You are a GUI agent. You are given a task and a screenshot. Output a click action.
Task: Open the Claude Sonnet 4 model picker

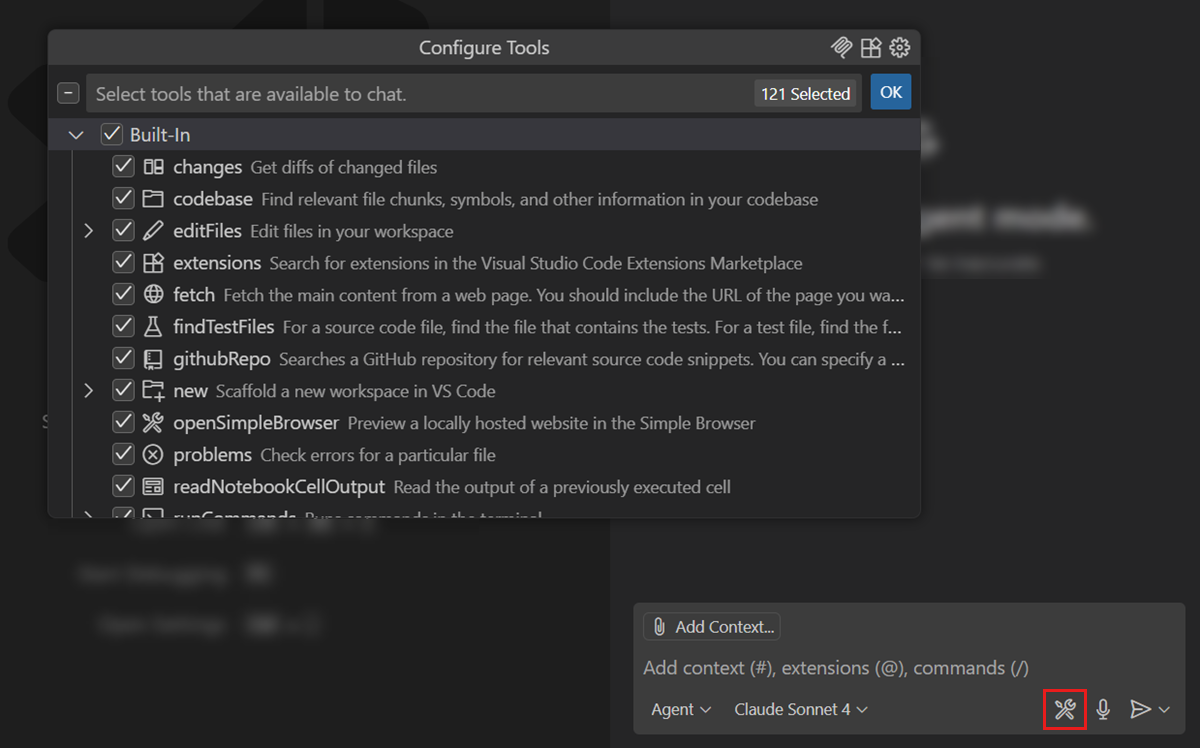[800, 709]
